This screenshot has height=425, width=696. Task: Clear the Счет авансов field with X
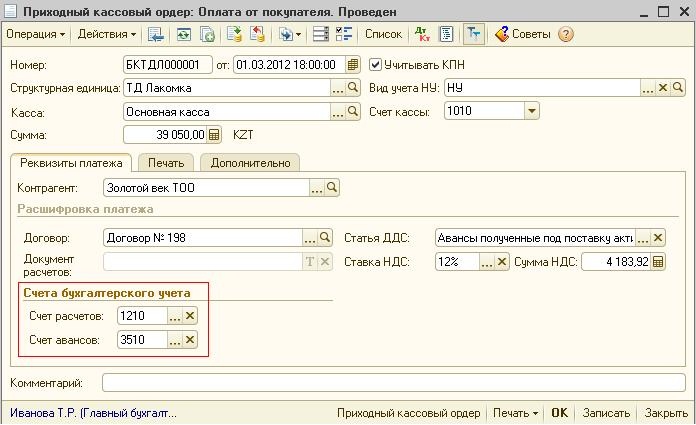pyautogui.click(x=190, y=340)
